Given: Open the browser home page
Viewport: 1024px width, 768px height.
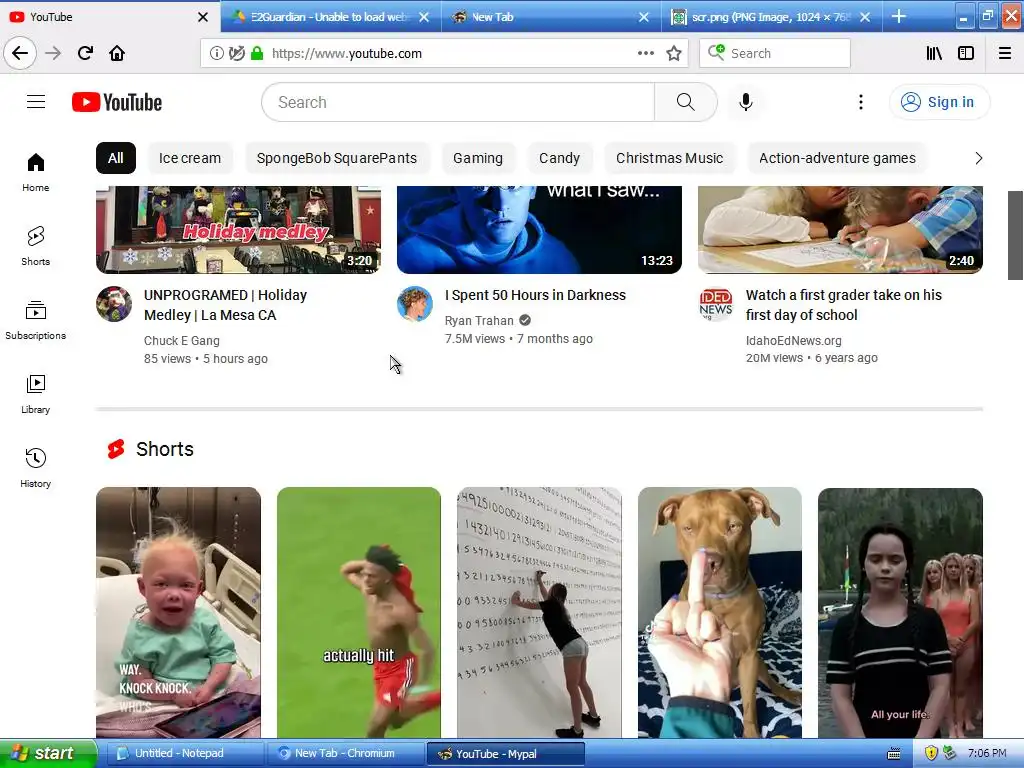Looking at the screenshot, I should coord(117,53).
